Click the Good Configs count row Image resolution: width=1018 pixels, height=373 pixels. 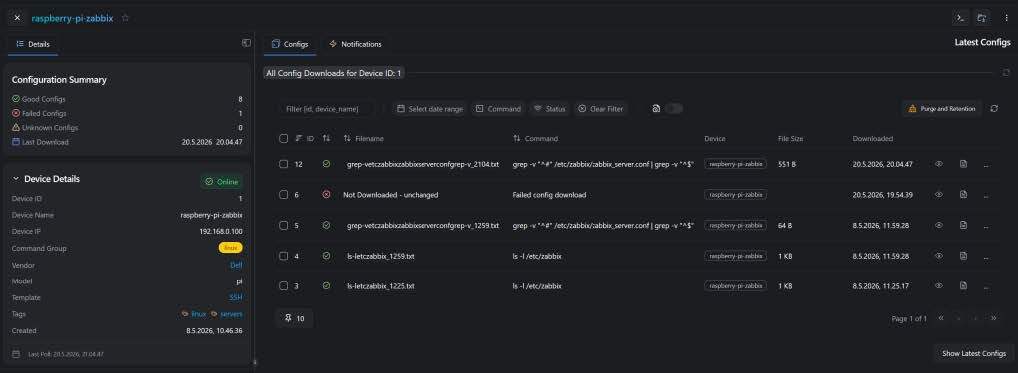coord(127,99)
